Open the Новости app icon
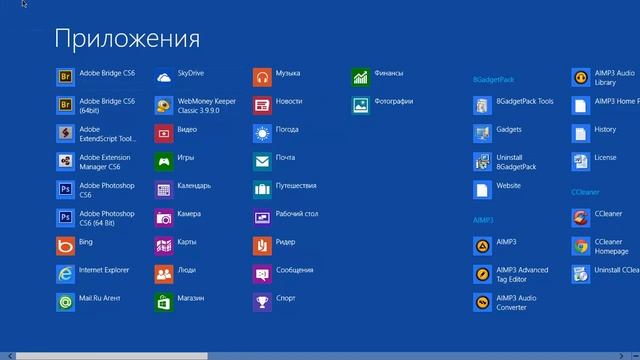The image size is (640, 360). pos(262,105)
